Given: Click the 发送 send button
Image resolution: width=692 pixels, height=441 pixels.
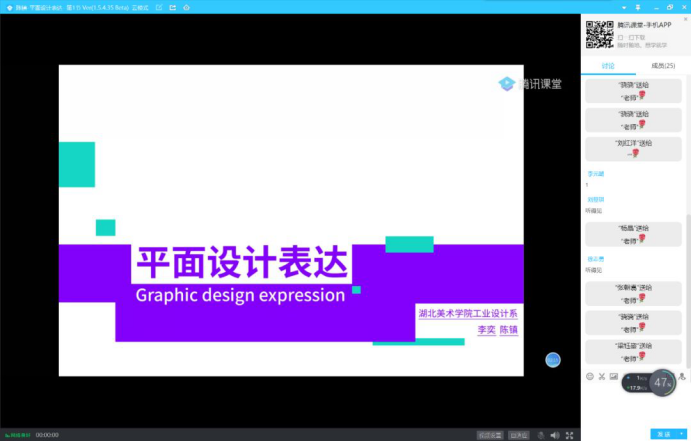Looking at the screenshot, I should click(662, 434).
